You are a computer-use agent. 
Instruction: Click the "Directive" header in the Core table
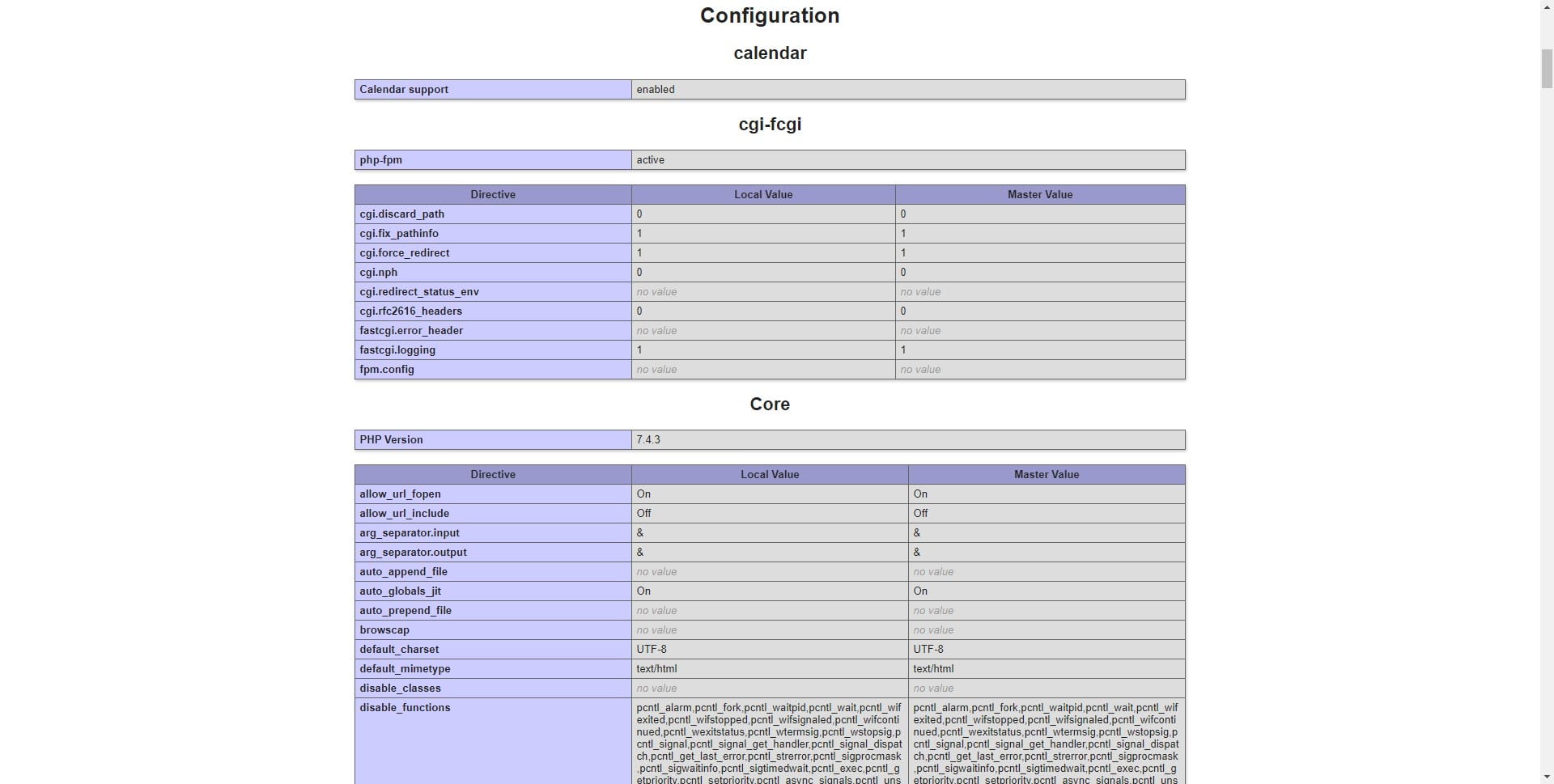[493, 475]
